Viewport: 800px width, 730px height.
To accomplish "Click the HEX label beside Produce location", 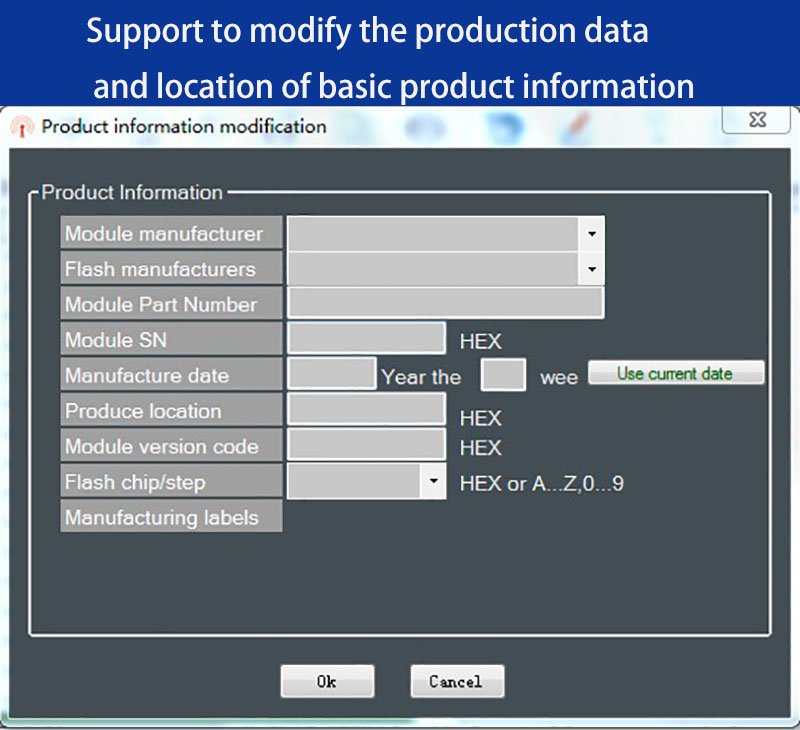I will 480,418.
